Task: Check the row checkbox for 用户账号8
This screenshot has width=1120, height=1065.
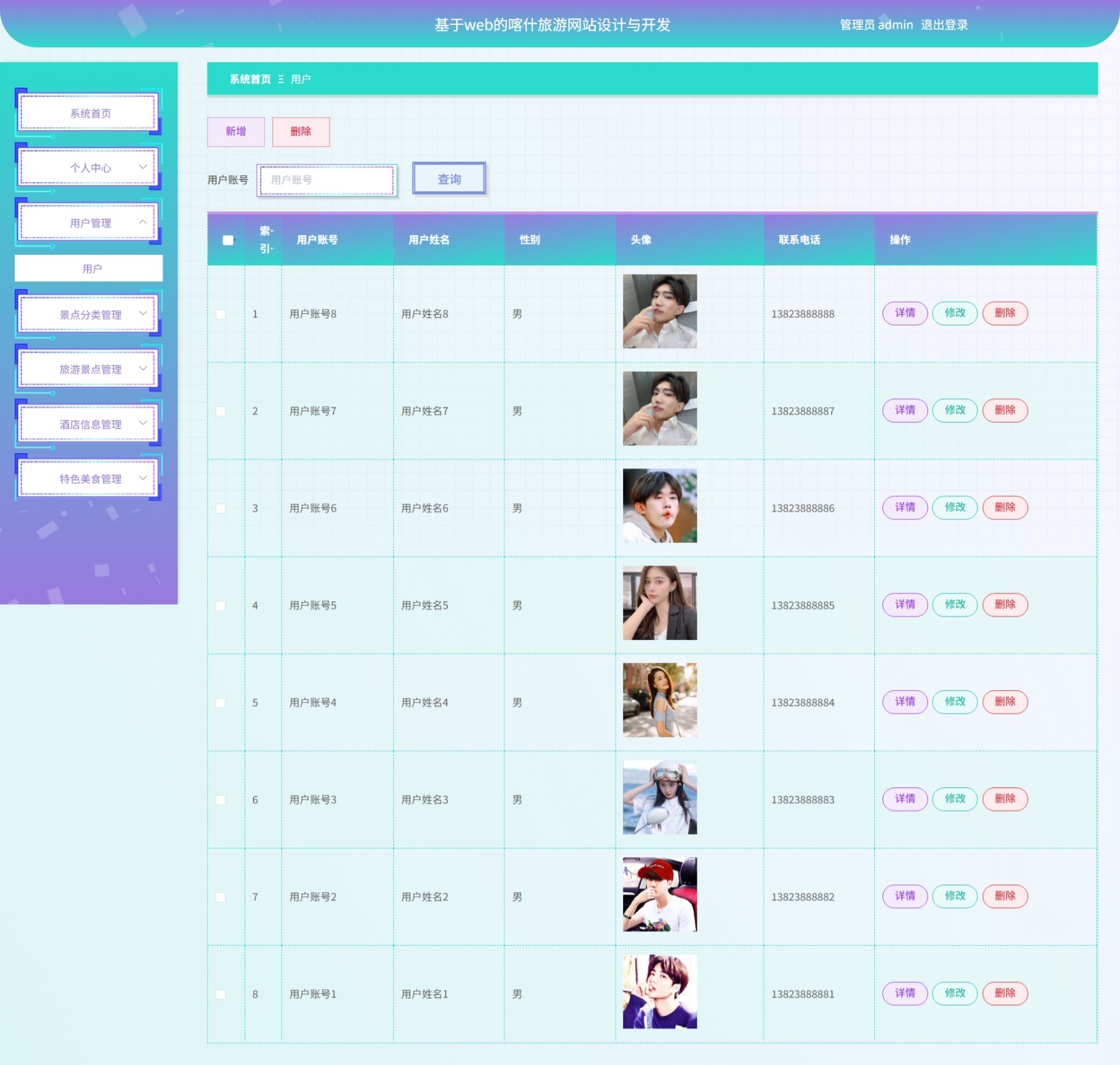Action: point(220,314)
